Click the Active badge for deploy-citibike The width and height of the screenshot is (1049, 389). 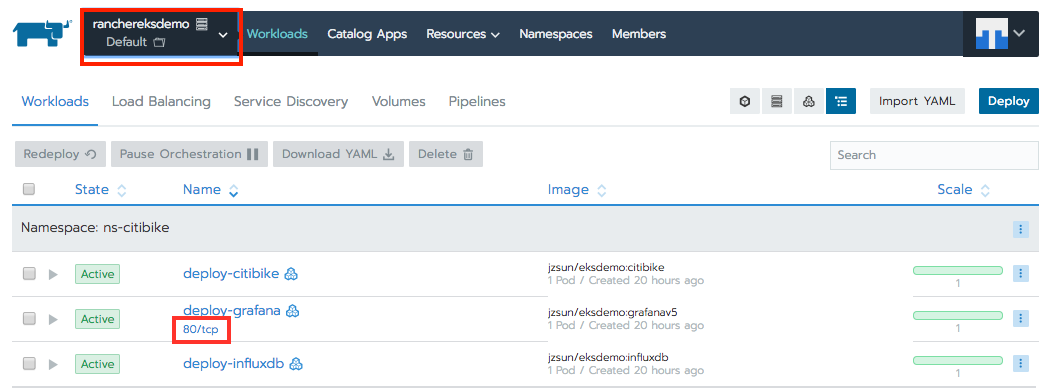[x=98, y=274]
